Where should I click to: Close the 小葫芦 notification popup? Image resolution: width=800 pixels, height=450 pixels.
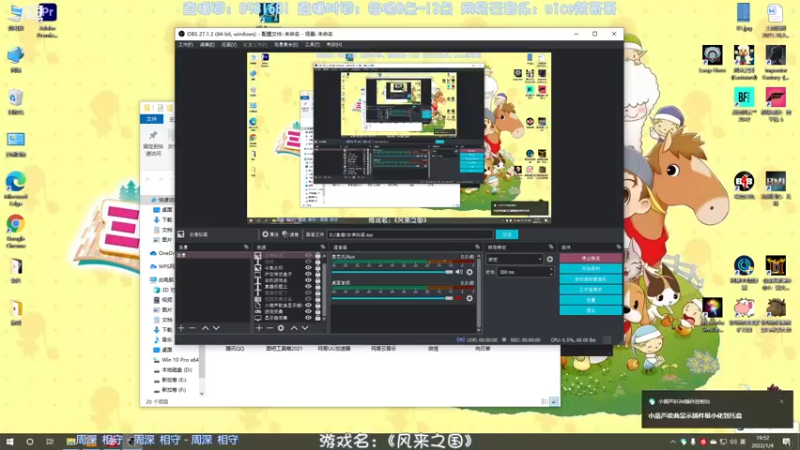(x=782, y=402)
